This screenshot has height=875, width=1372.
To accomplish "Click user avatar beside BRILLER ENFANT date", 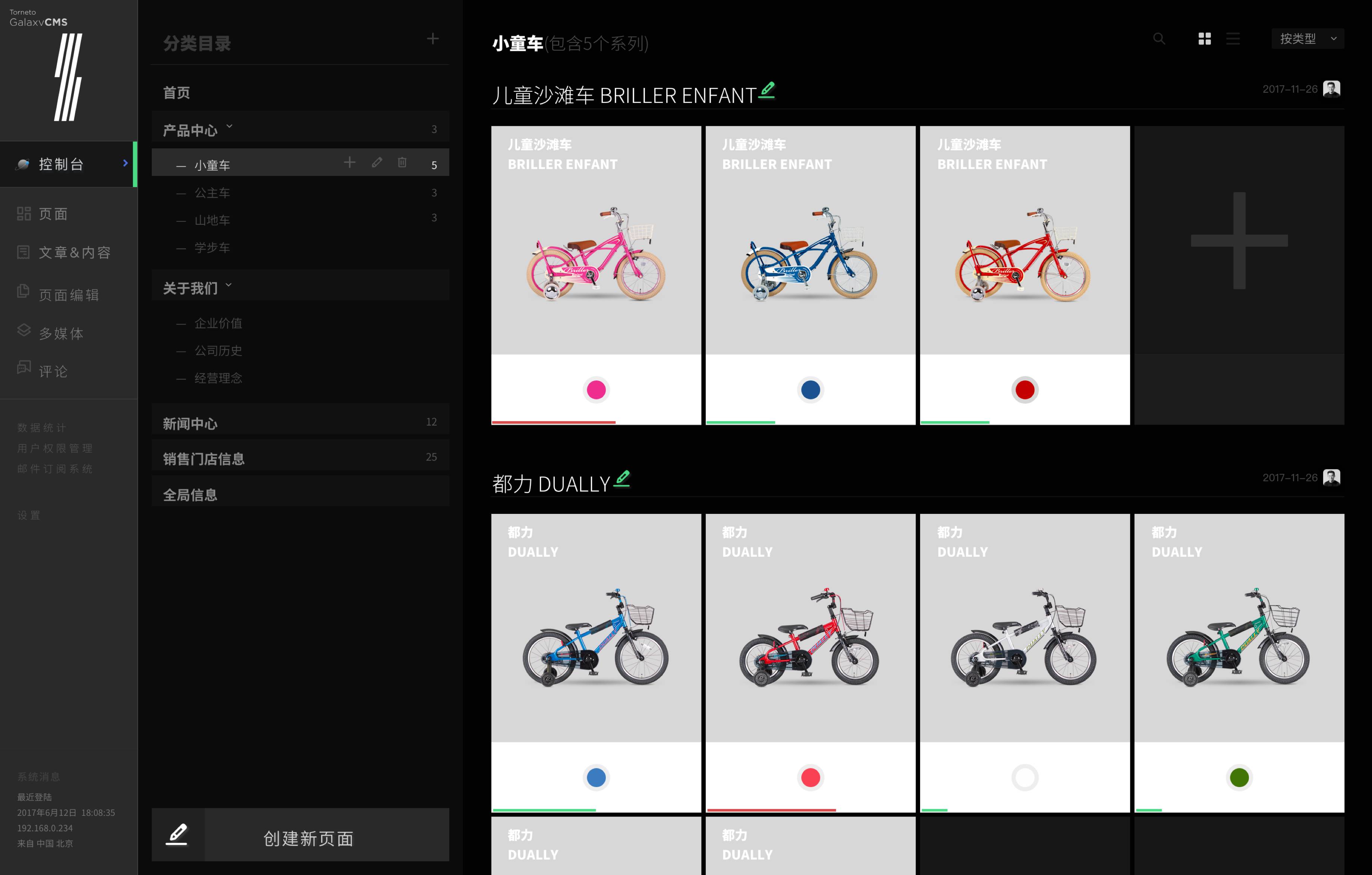I will click(1331, 89).
